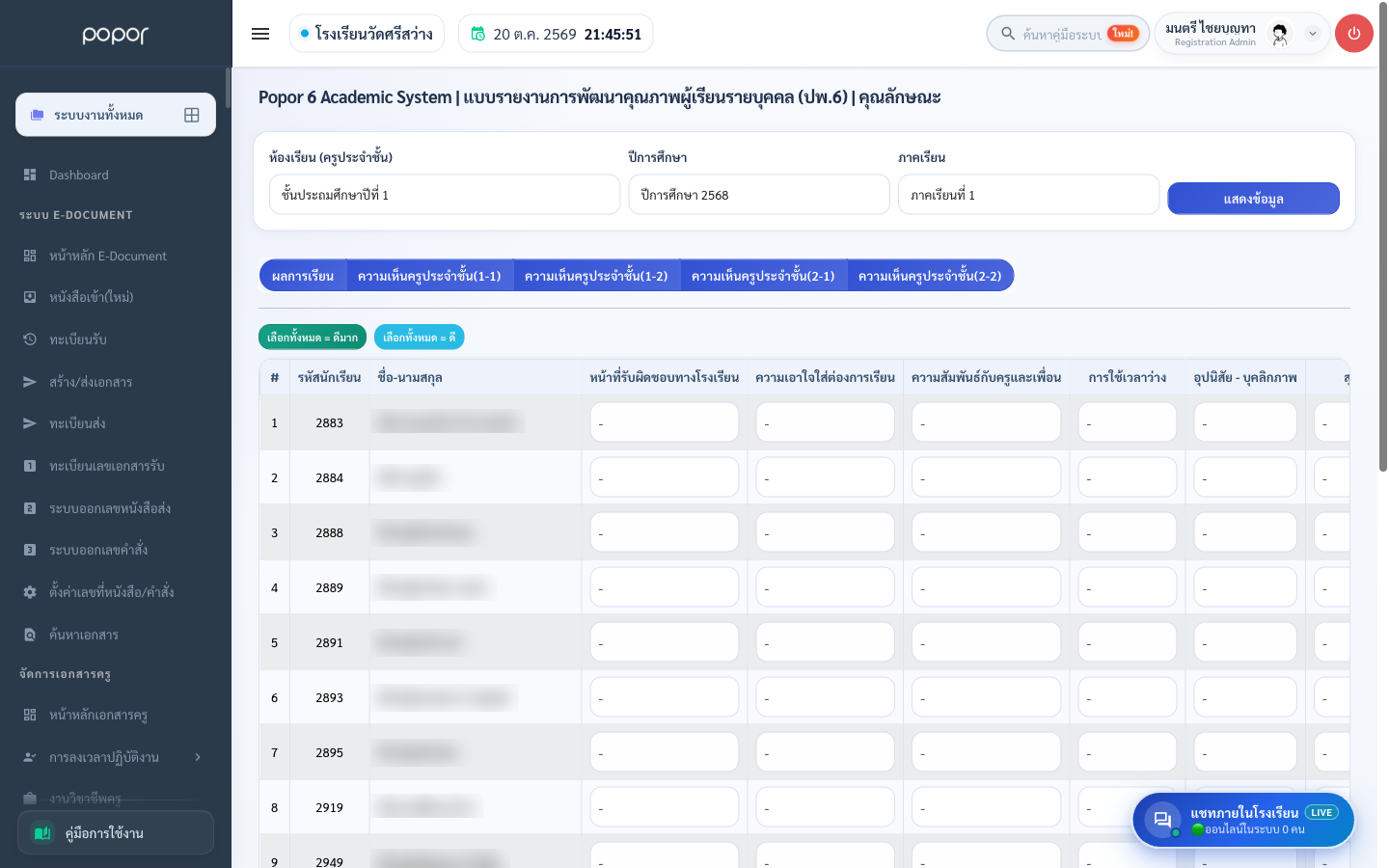Open ทะเบียนรับ history icon in sidebar

click(x=30, y=339)
